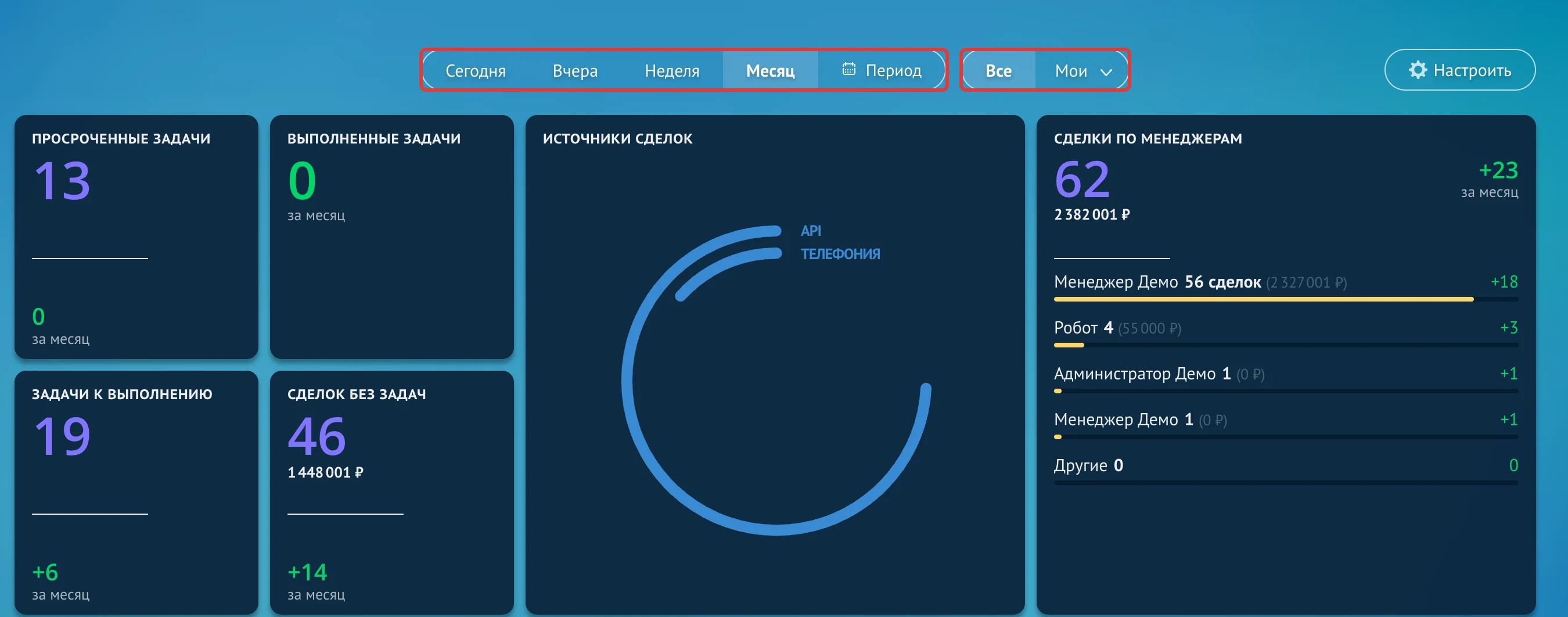Select the API source label
The image size is (1568, 617).
point(811,231)
